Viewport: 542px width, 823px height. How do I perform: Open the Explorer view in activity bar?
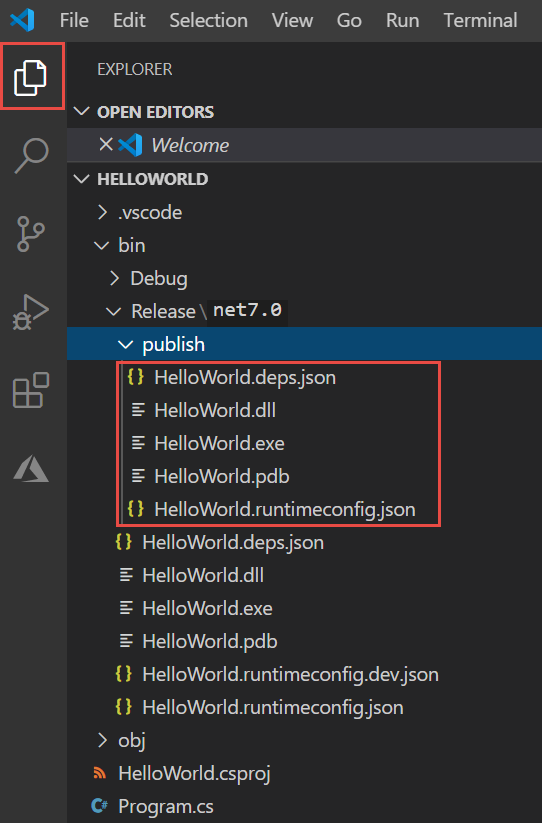[x=30, y=77]
